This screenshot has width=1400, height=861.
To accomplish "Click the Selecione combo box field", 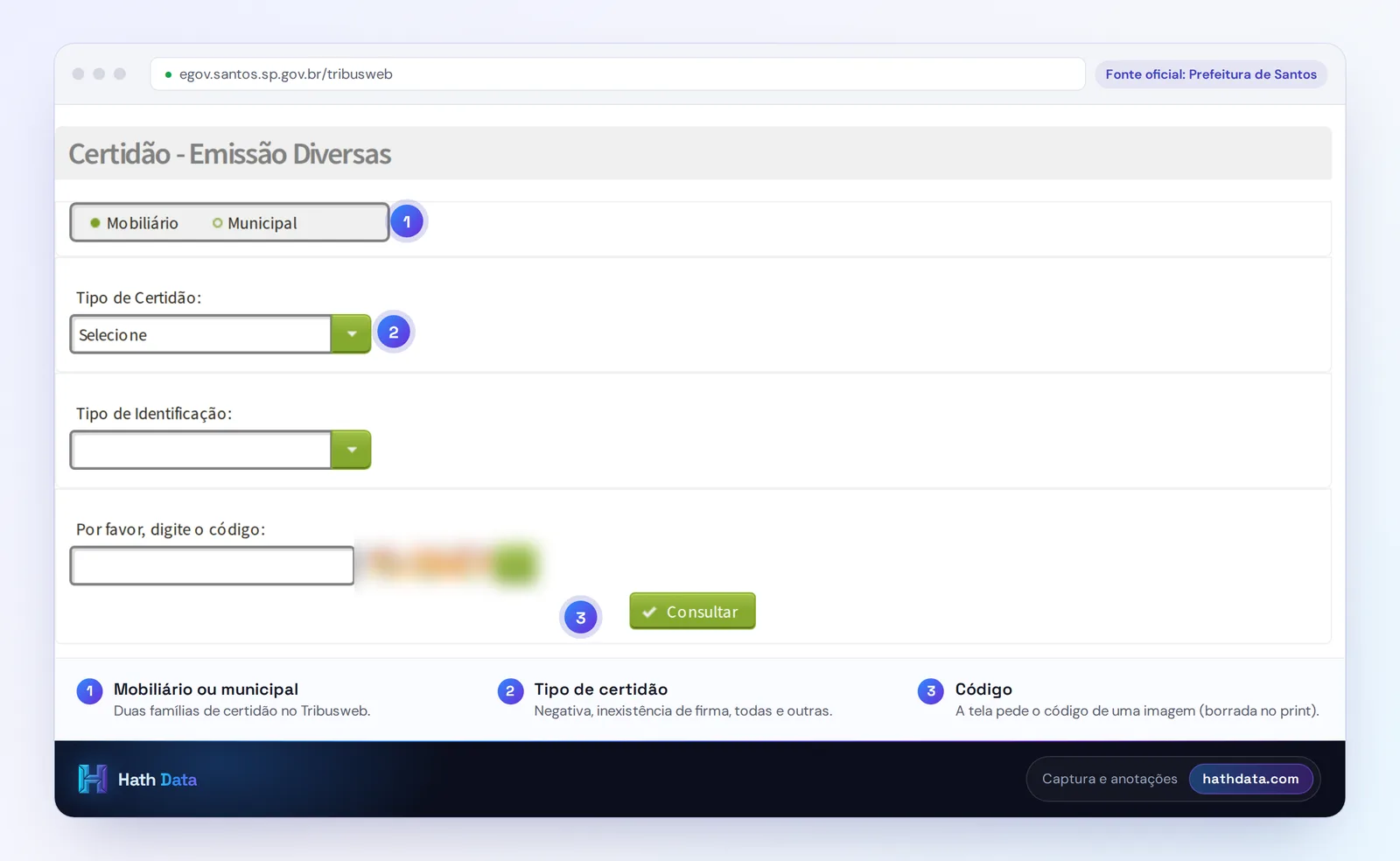I will coord(200,334).
